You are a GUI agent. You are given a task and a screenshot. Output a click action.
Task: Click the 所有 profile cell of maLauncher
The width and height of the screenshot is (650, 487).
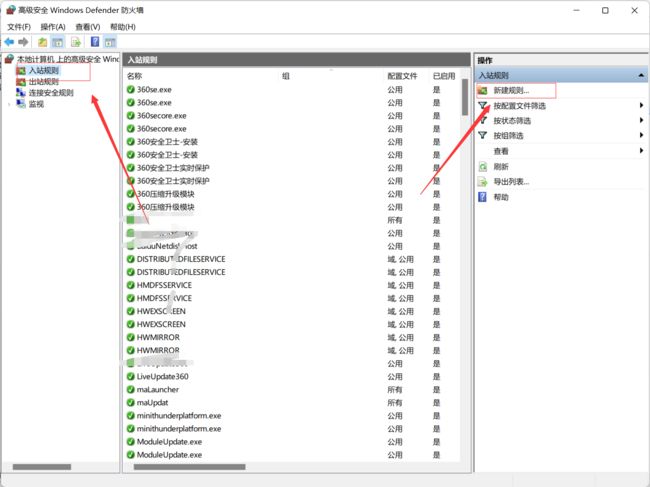coord(395,390)
